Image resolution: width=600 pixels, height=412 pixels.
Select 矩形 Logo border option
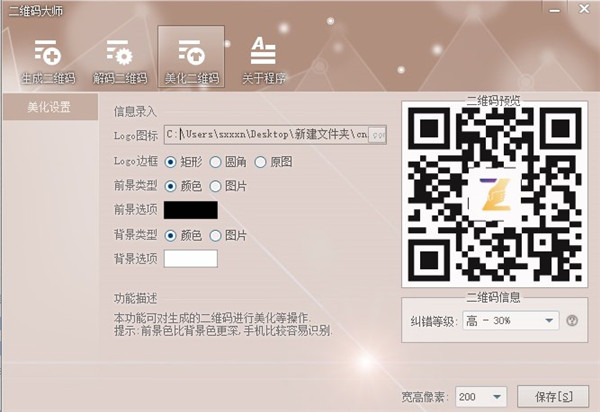[x=183, y=162]
